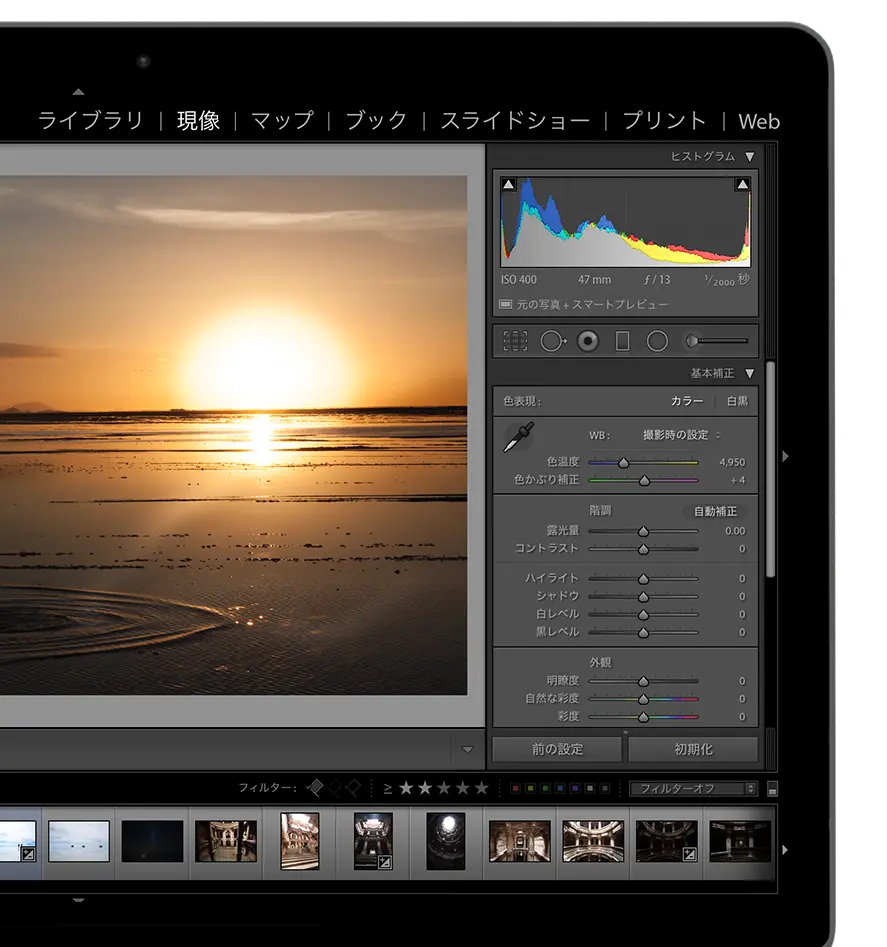Open the ライブラリ module

tap(91, 120)
